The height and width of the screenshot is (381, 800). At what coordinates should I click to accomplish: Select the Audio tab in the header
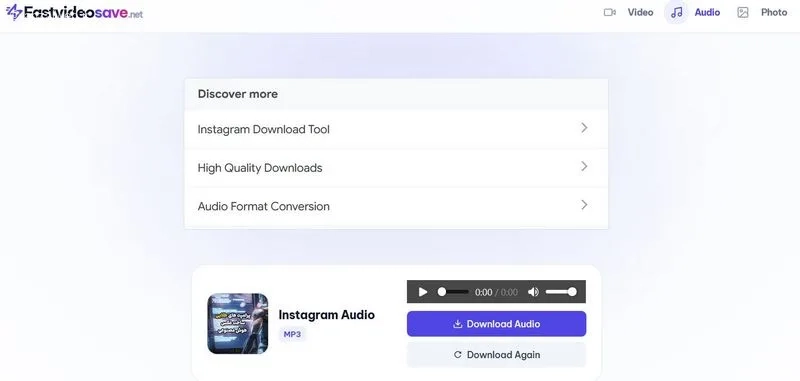tap(707, 12)
